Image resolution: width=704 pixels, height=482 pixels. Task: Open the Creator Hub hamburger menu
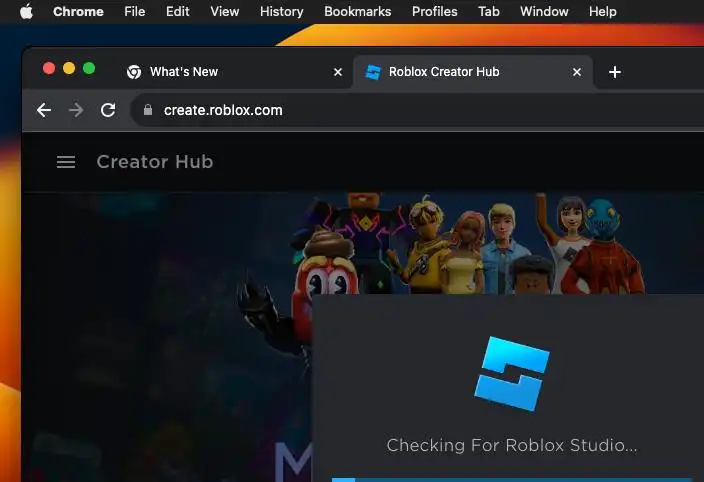[66, 162]
